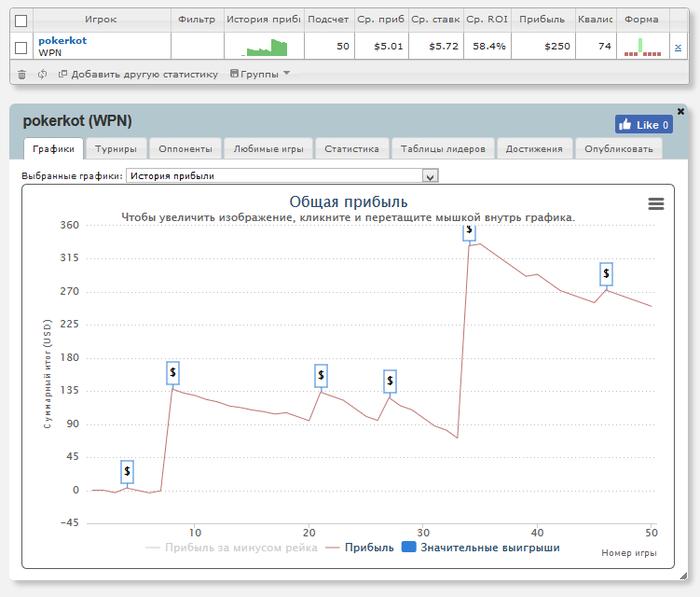Click the Номер игры axis label
Image resolution: width=700 pixels, height=597 pixels.
click(629, 553)
